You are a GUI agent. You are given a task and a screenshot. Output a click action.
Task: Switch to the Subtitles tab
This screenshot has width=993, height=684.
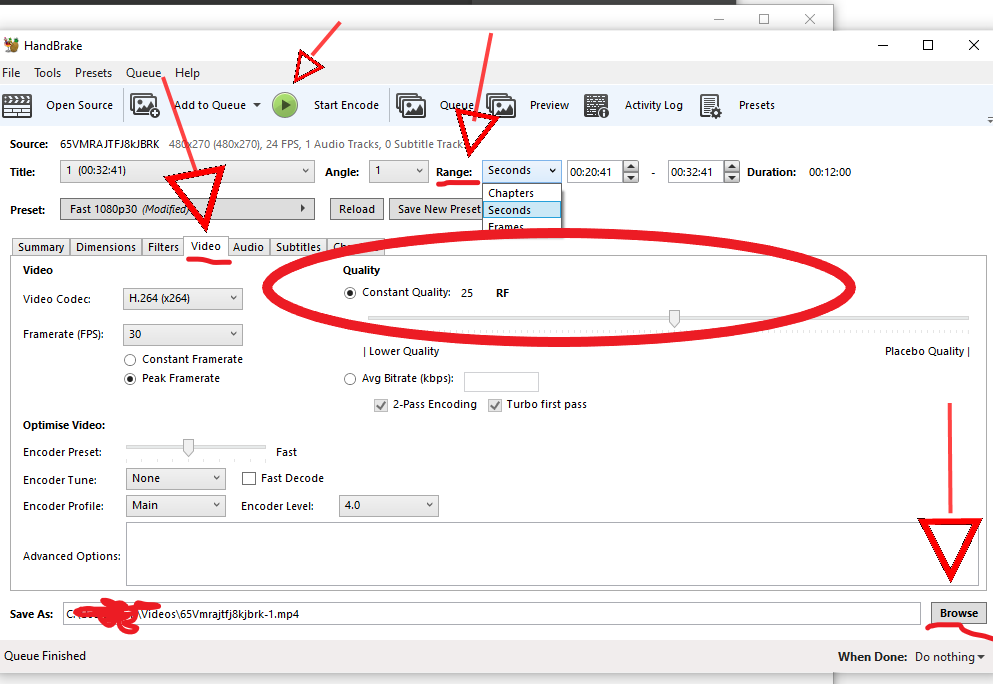click(x=298, y=247)
